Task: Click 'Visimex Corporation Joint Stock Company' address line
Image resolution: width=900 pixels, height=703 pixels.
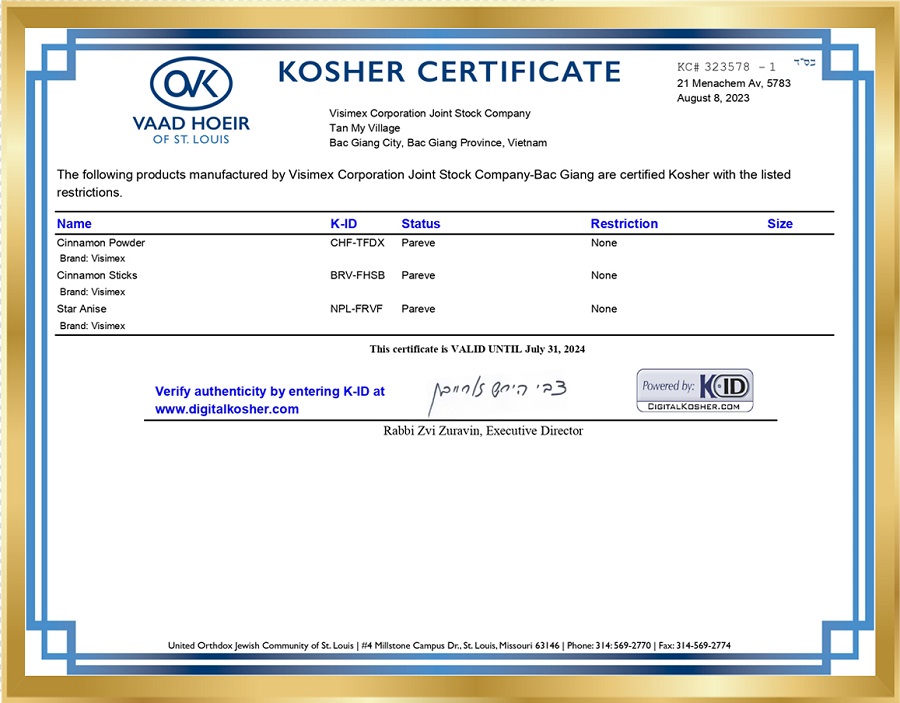Action: tap(430, 113)
